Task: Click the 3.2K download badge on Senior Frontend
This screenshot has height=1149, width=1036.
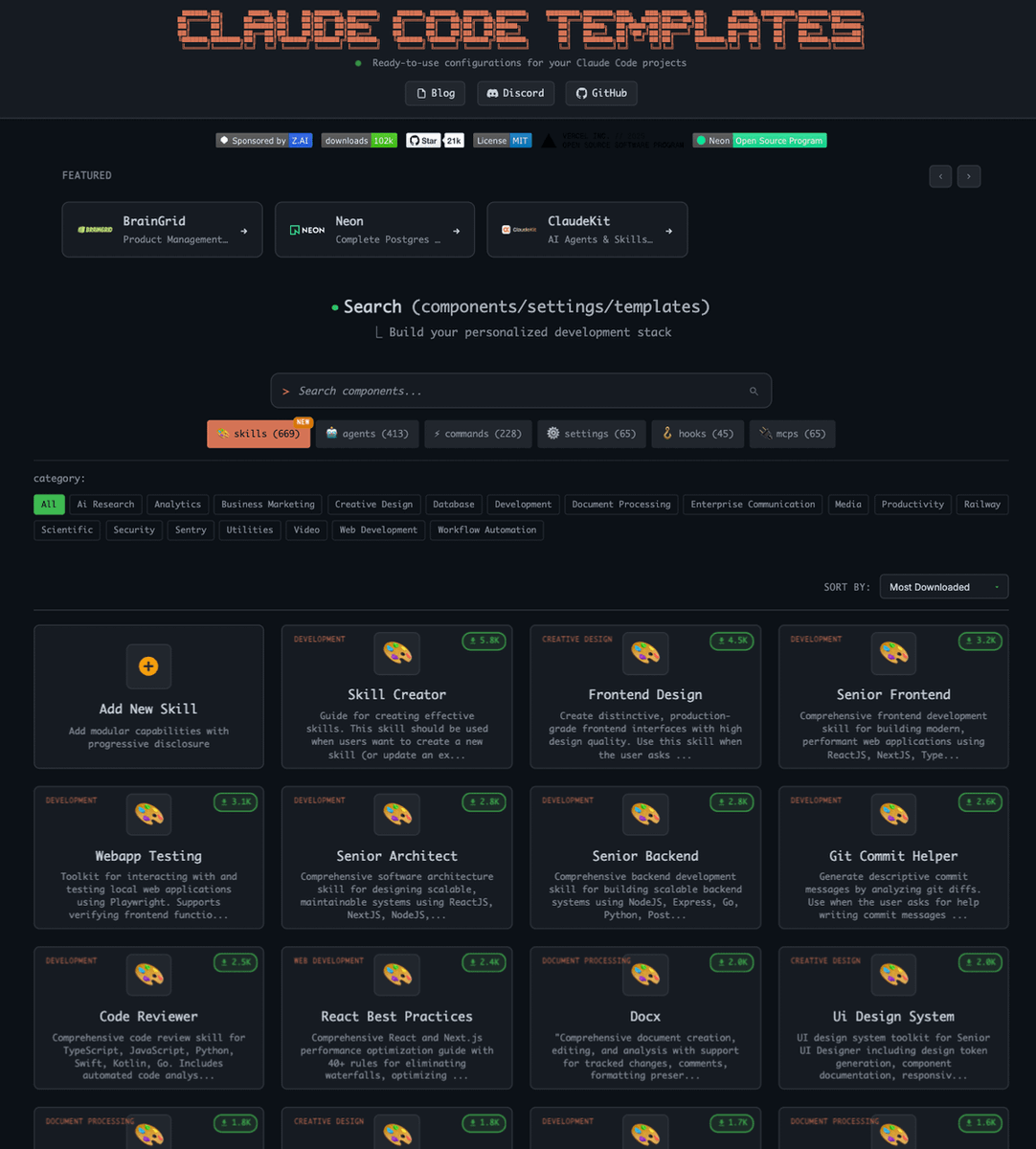Action: (980, 641)
